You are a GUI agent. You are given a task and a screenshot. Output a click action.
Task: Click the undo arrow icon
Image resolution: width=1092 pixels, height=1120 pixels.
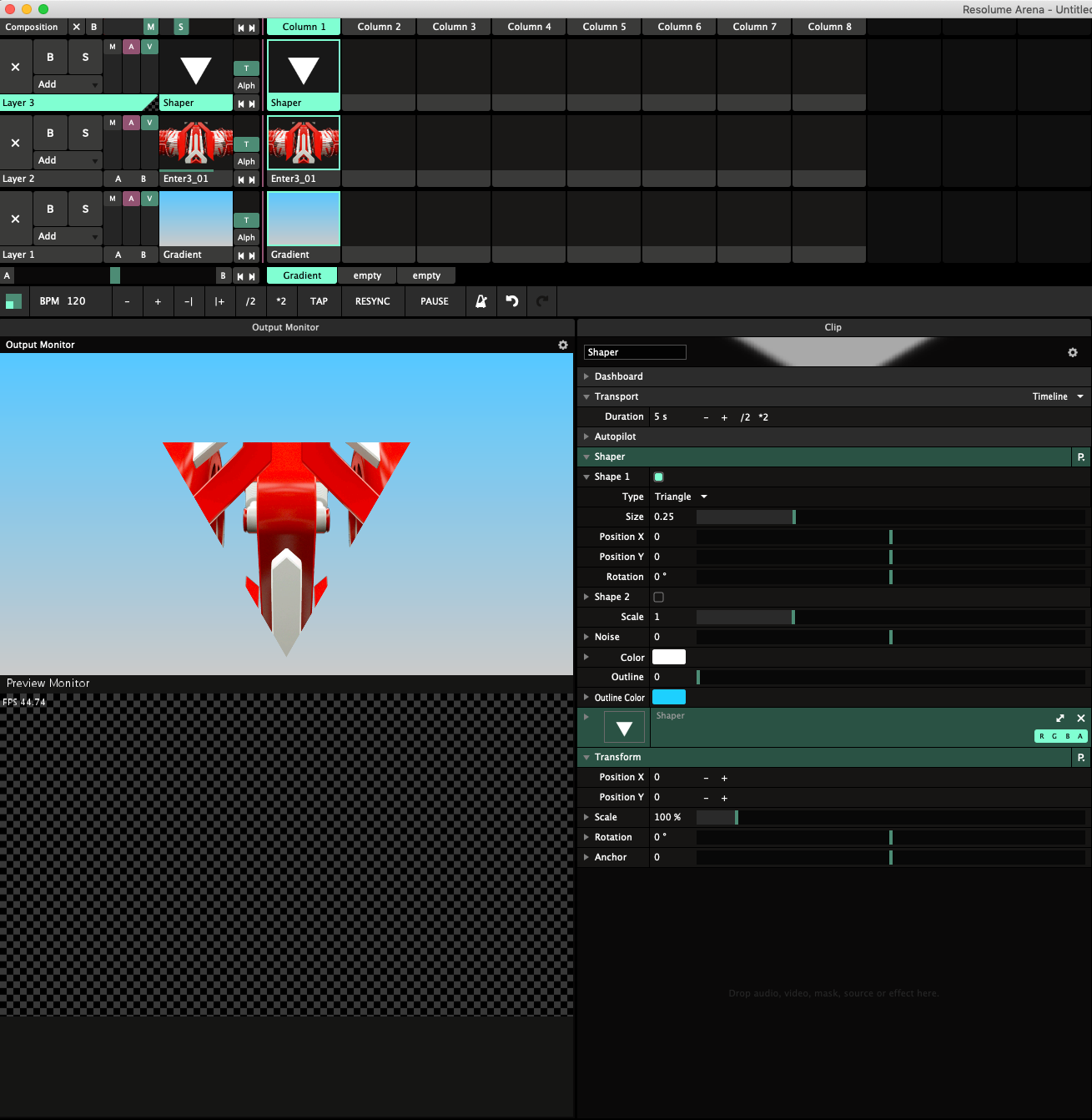click(x=512, y=301)
